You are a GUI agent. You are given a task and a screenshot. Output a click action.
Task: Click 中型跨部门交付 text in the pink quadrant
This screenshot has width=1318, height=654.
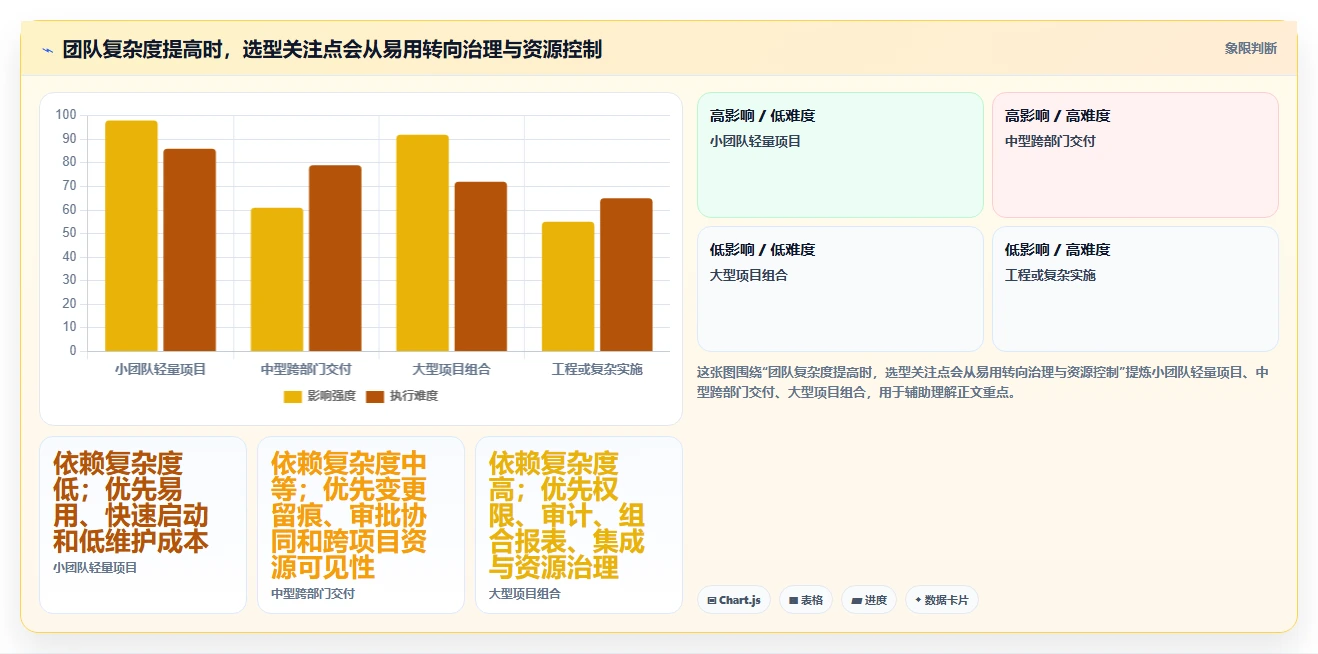[1050, 141]
